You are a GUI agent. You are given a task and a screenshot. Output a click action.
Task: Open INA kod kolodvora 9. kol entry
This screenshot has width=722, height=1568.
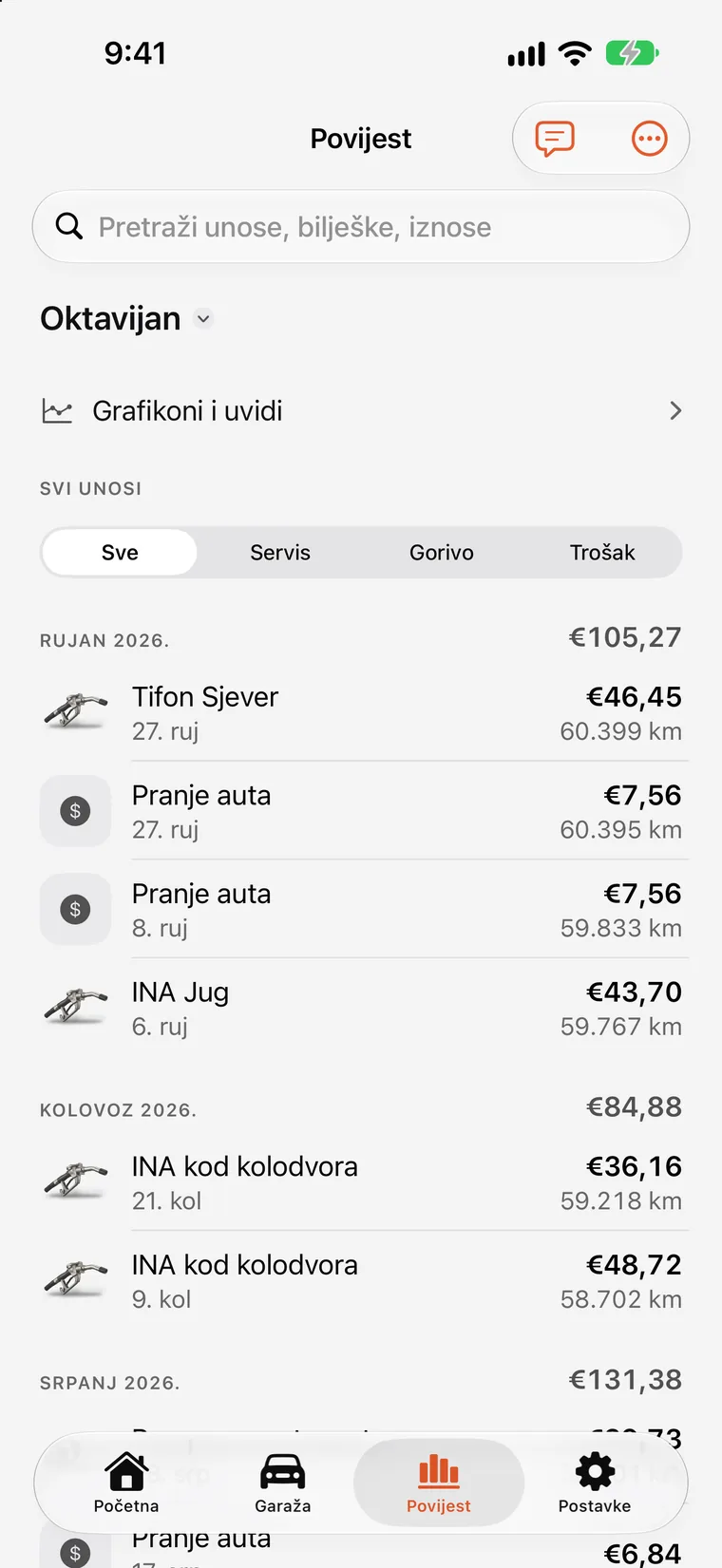click(361, 1281)
